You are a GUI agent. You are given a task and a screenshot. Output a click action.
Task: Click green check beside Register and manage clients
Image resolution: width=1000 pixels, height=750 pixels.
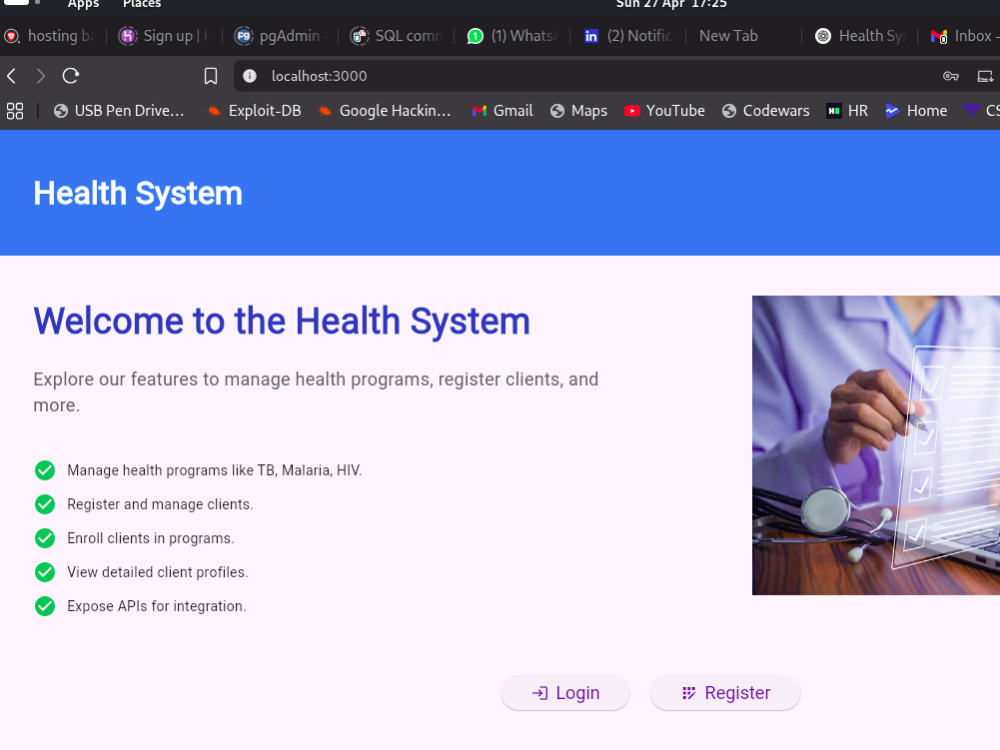point(45,504)
